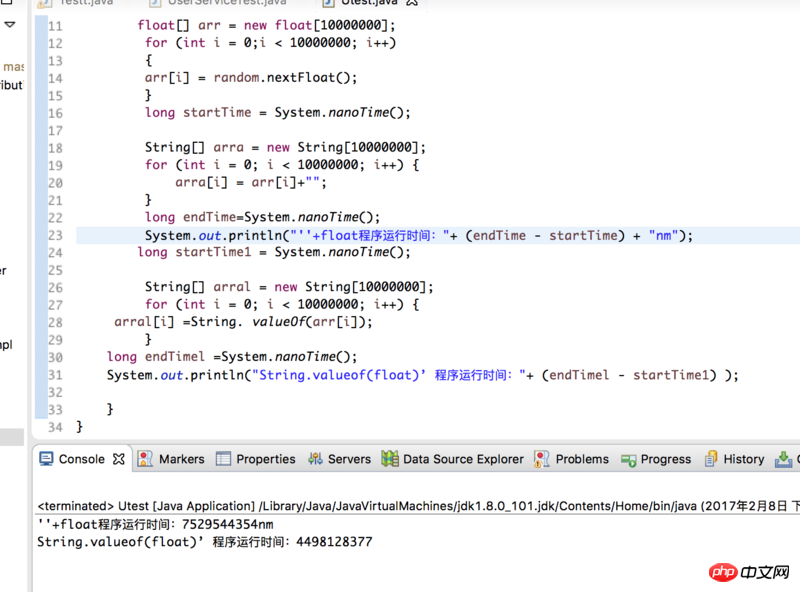
Task: Click line number 11 in the gutter
Action: [56, 26]
